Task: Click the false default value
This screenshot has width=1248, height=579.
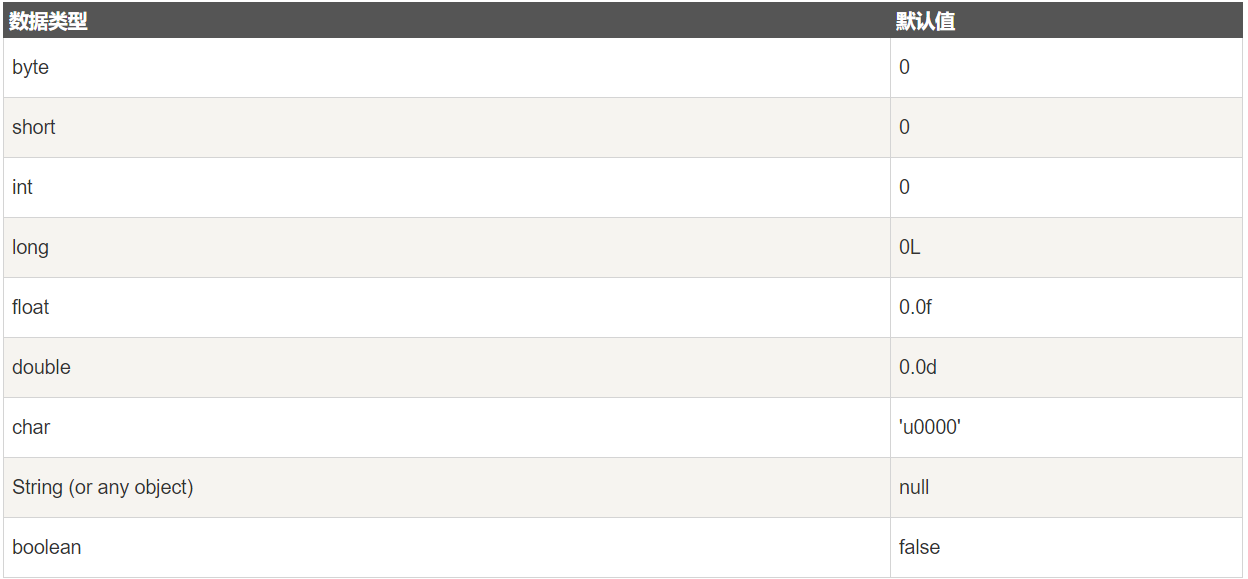Action: click(919, 548)
